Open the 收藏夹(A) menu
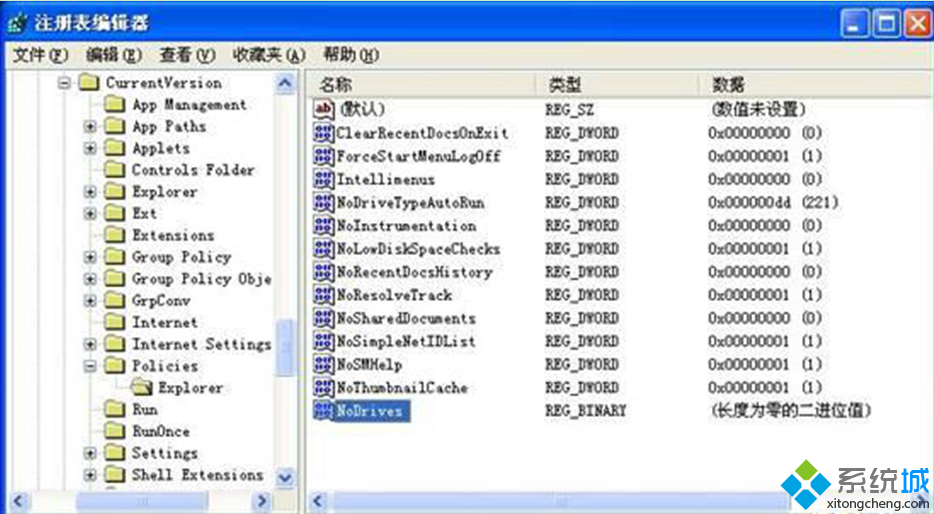934x514 pixels. [x=268, y=54]
